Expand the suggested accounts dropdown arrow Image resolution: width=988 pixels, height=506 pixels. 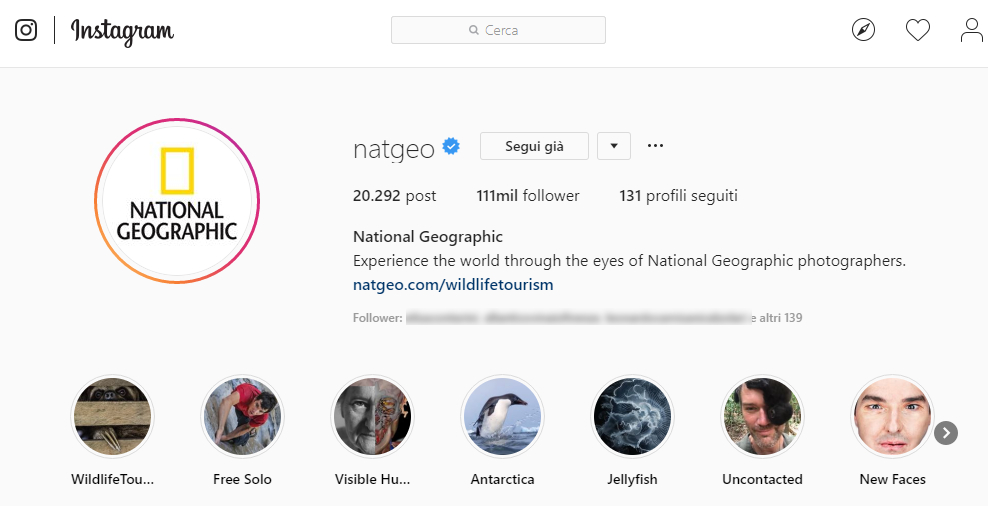point(613,146)
